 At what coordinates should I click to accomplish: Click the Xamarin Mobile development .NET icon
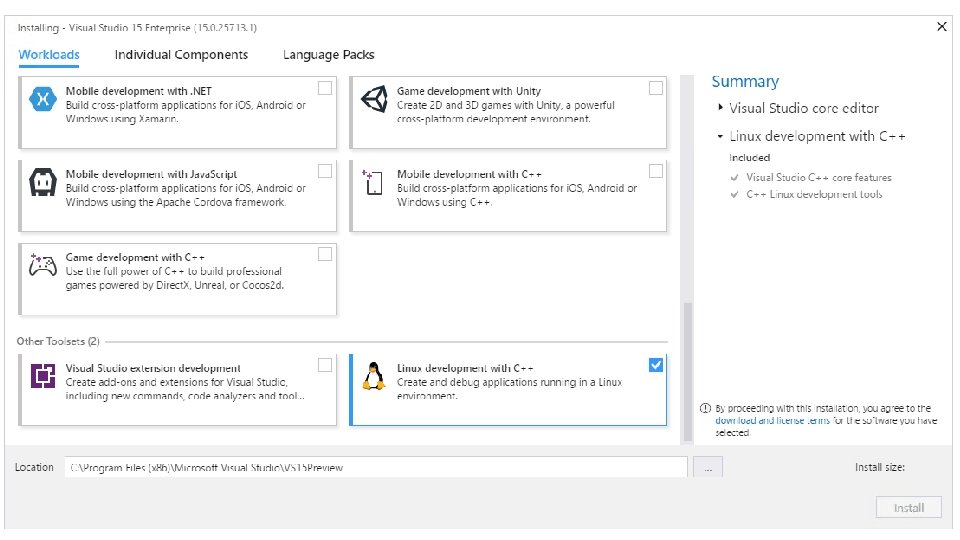43,99
